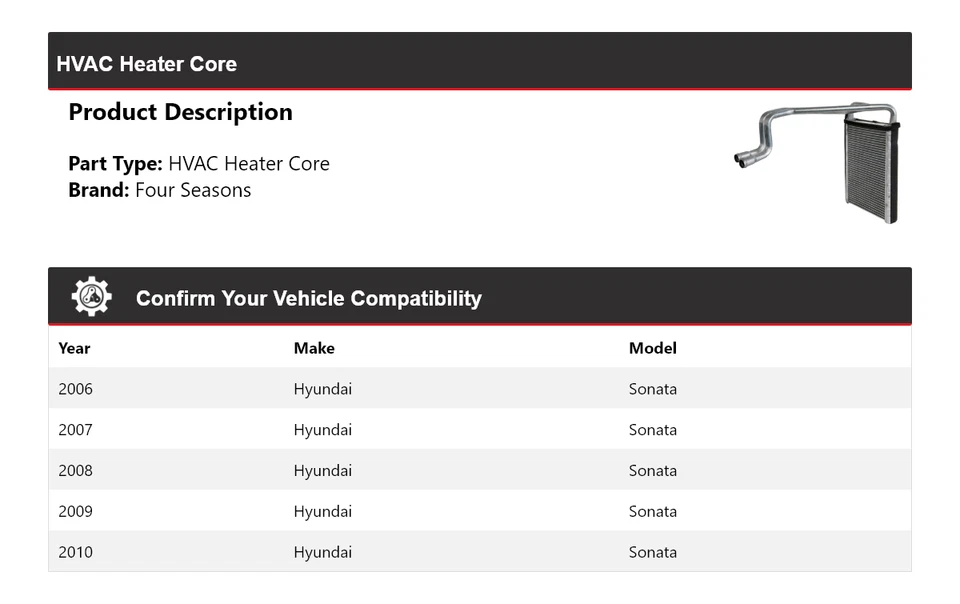This screenshot has width=960, height=604.
Task: Click the Product Description heading
Action: point(180,112)
